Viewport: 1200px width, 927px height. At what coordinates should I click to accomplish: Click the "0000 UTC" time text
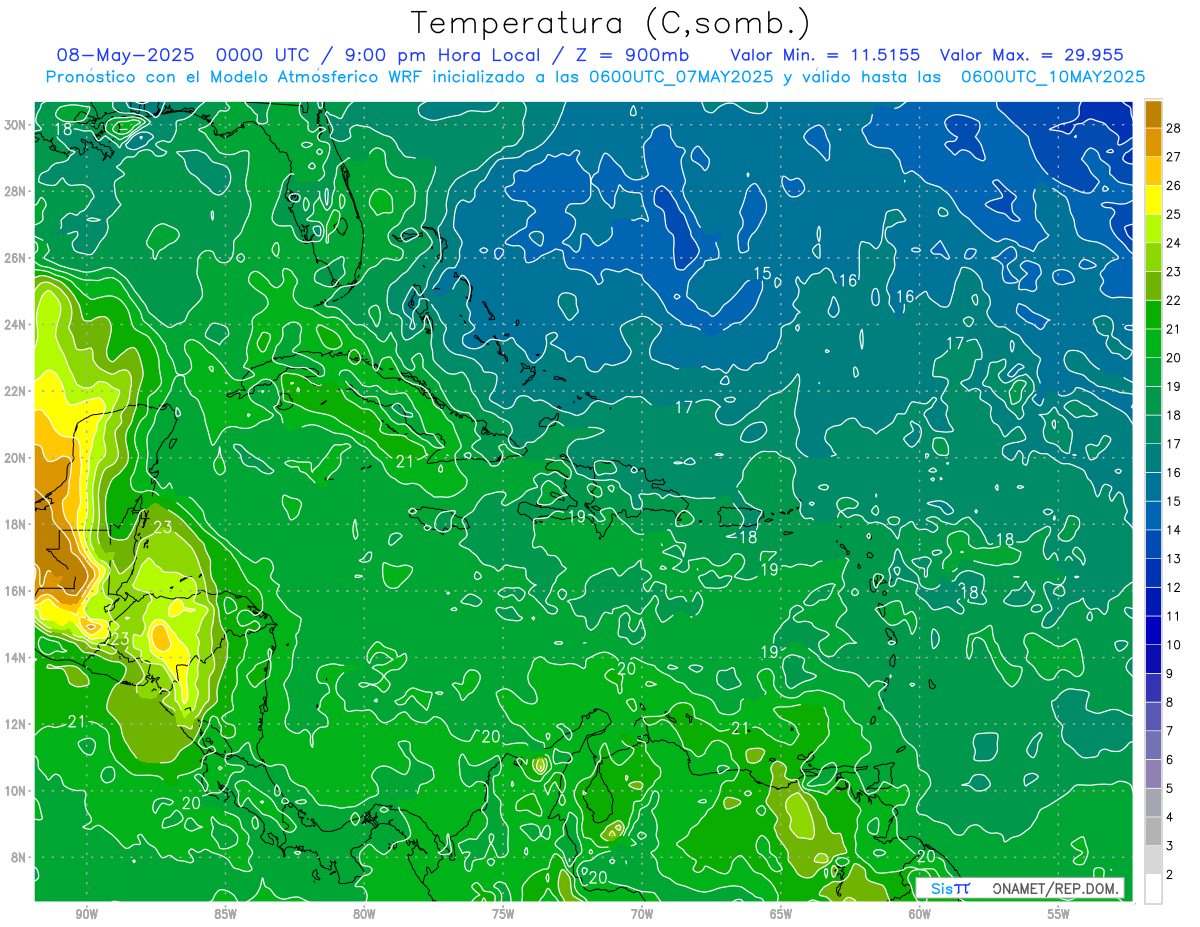coord(264,55)
